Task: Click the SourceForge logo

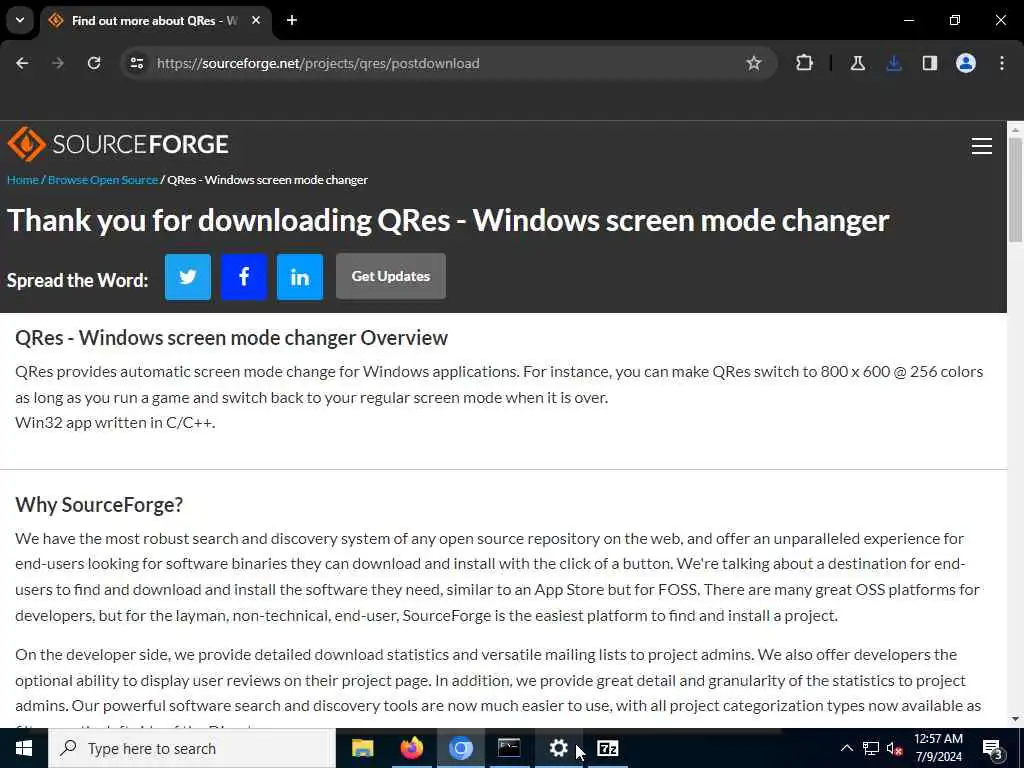Action: pos(118,144)
